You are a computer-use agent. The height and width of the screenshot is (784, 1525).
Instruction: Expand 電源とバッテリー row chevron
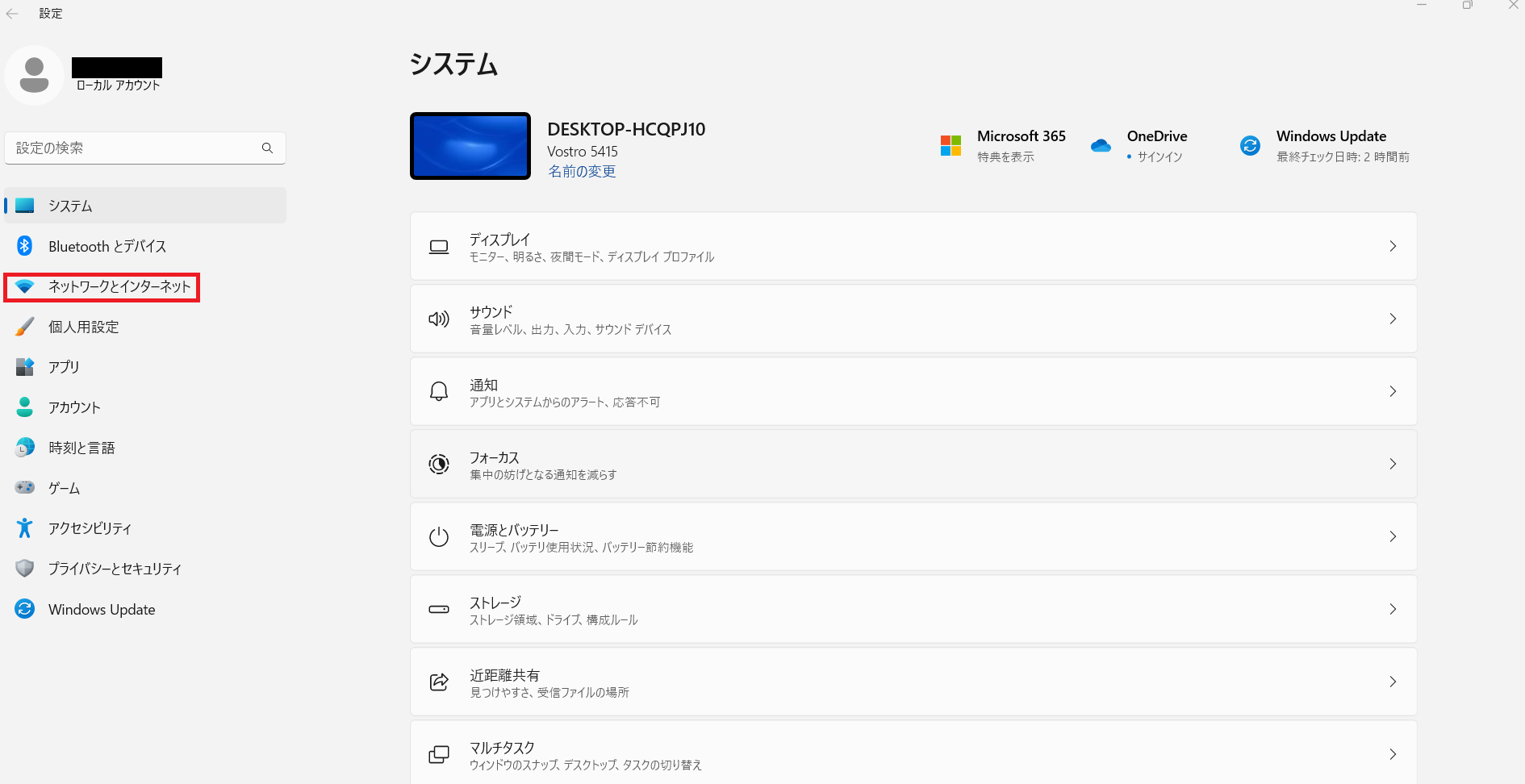(1393, 536)
